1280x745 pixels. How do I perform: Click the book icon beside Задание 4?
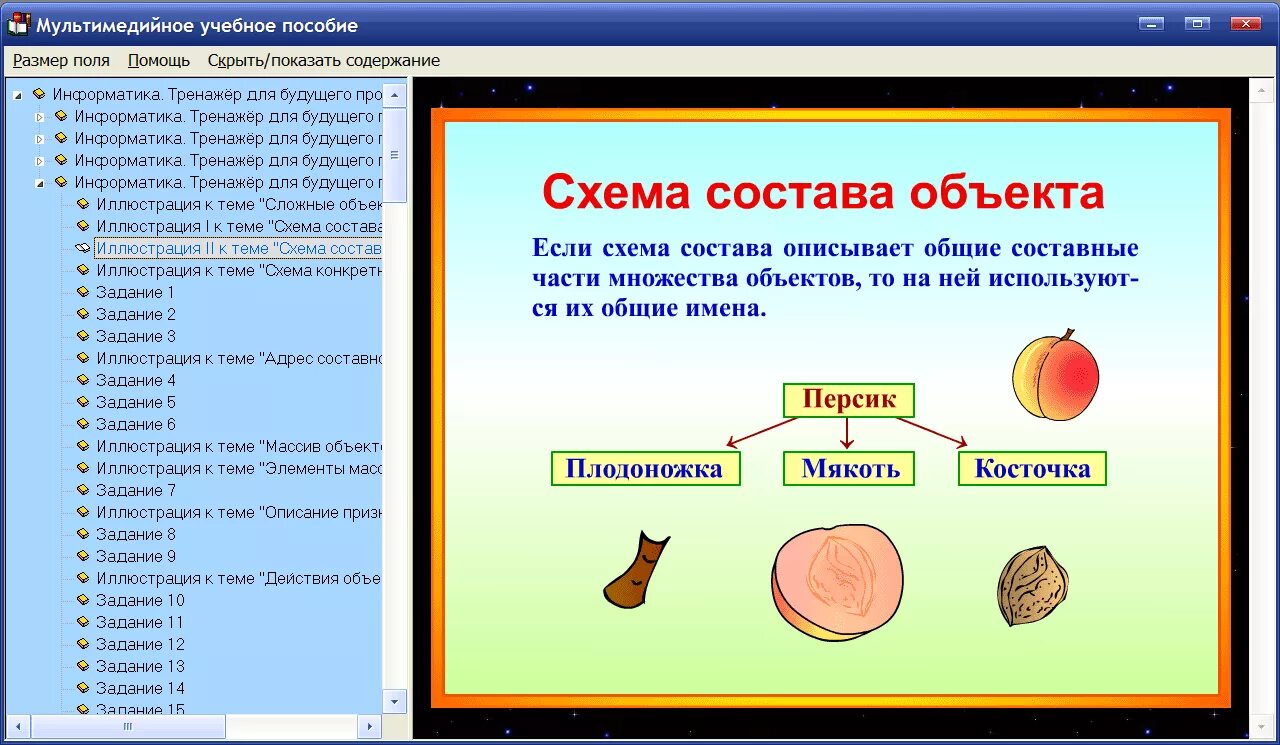[x=83, y=380]
